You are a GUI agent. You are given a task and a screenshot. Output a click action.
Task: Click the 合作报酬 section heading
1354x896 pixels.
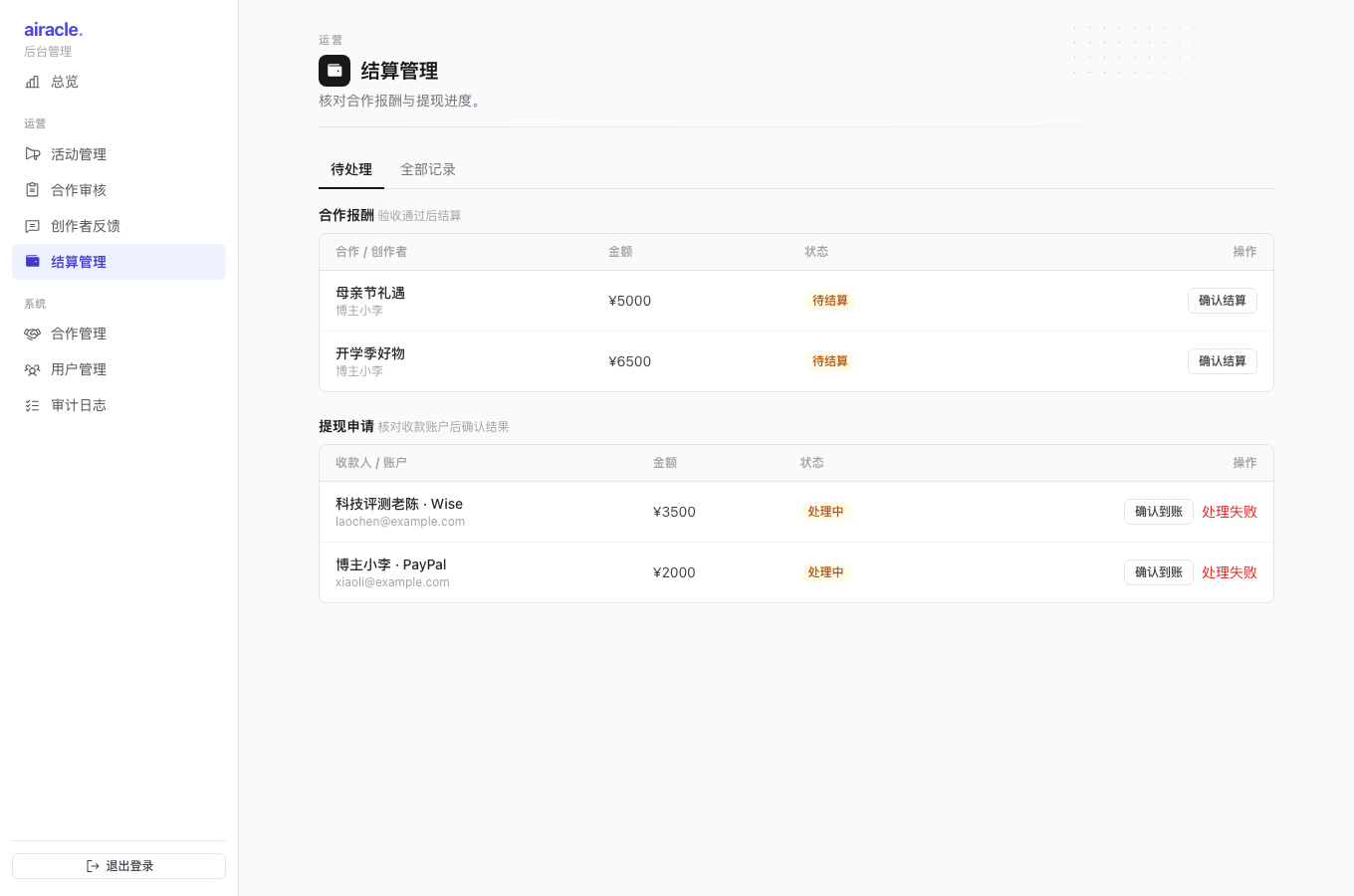click(346, 215)
